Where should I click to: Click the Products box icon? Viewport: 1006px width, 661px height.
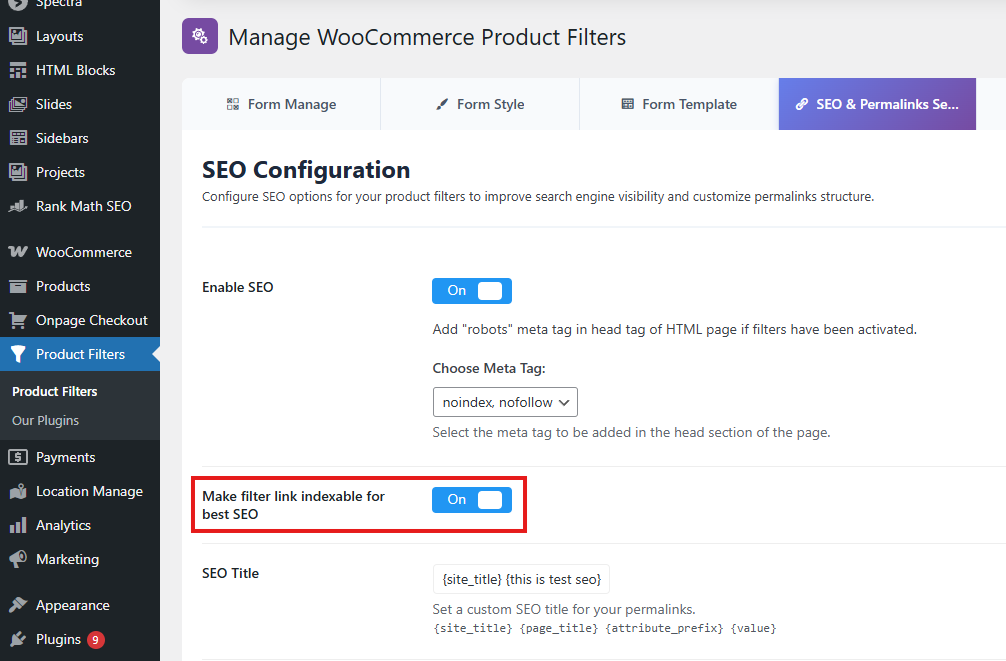[18, 286]
